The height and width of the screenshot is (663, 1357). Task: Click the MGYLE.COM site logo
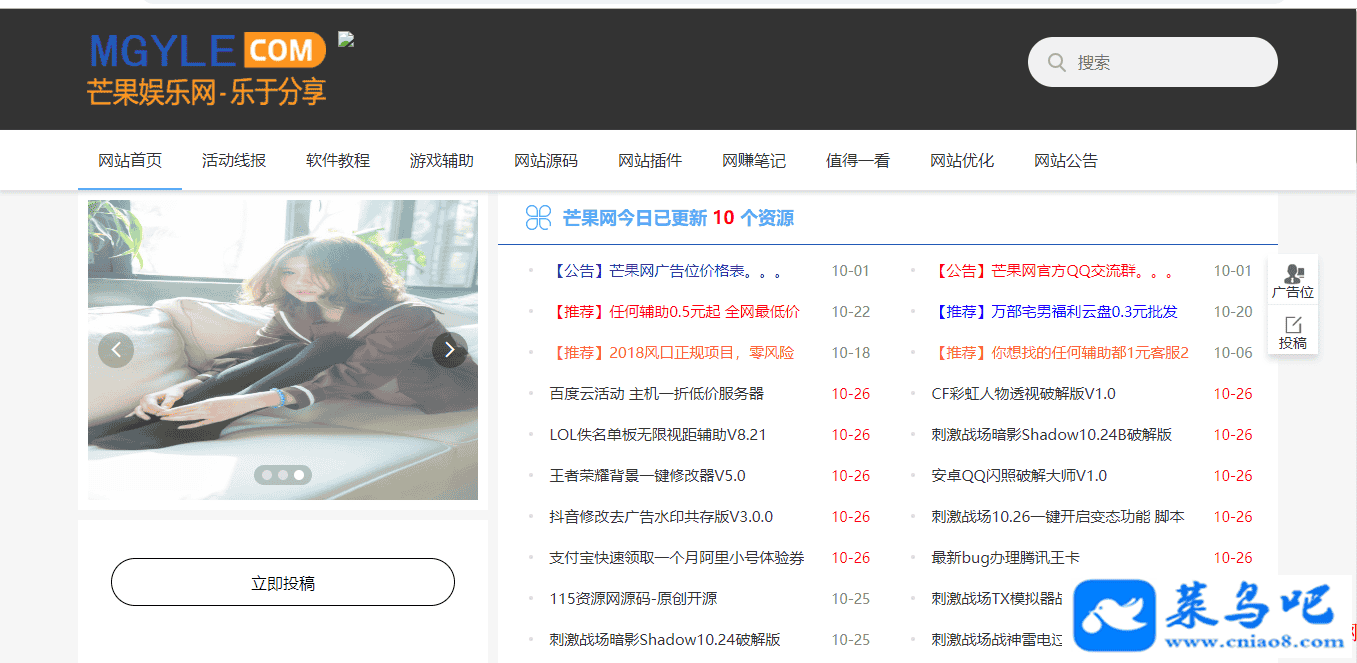point(207,68)
